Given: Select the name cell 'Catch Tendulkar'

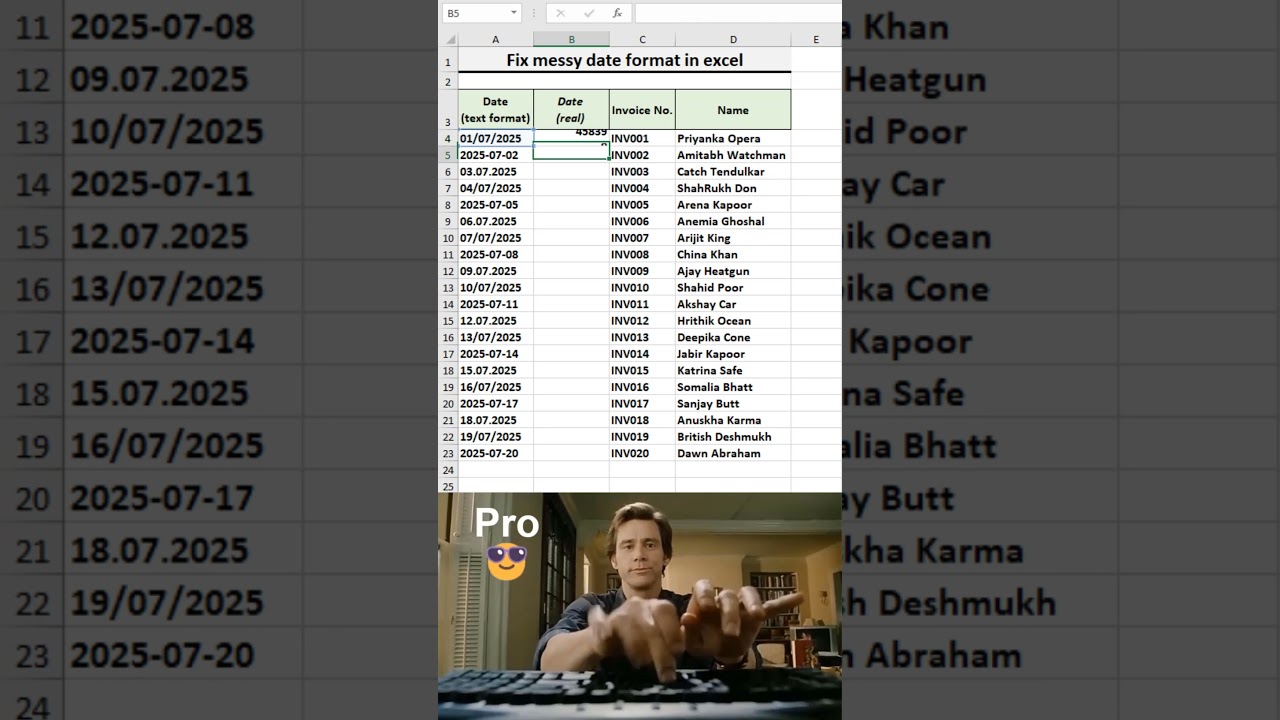Looking at the screenshot, I should [x=733, y=172].
